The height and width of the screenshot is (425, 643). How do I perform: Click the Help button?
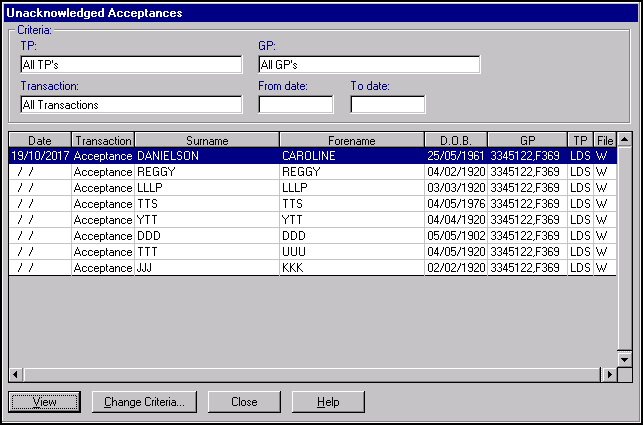[328, 402]
